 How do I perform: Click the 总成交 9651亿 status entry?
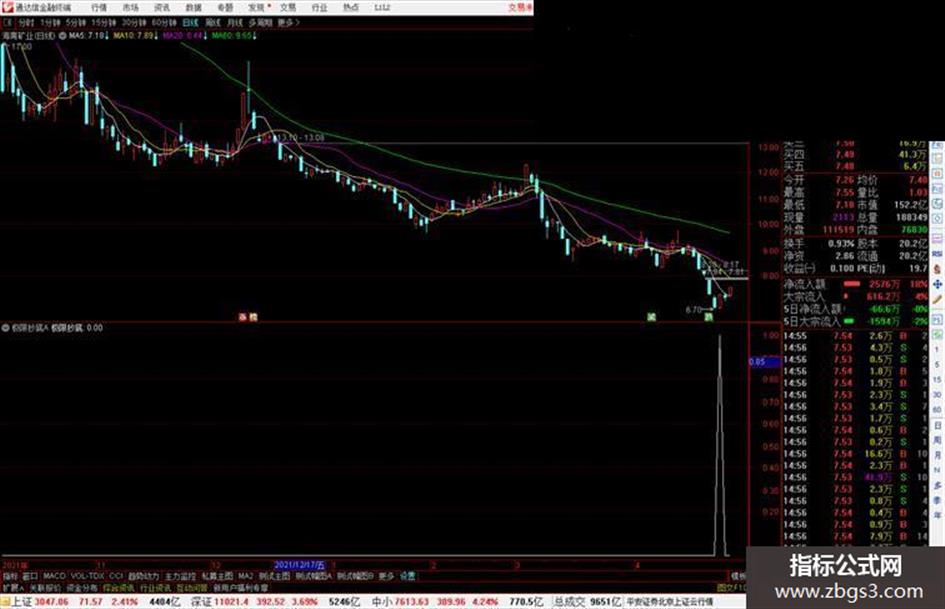(588, 602)
